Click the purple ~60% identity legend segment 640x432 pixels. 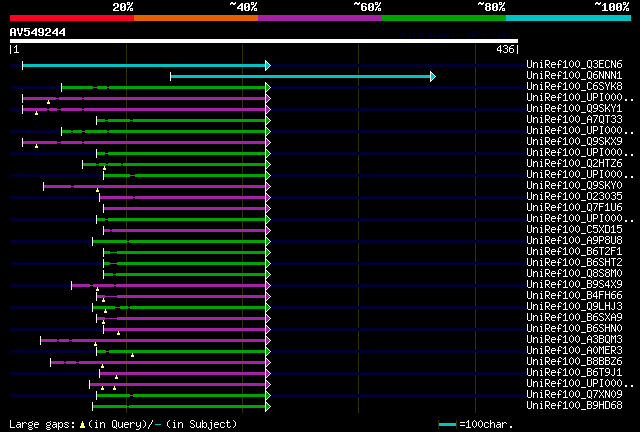pos(320,18)
